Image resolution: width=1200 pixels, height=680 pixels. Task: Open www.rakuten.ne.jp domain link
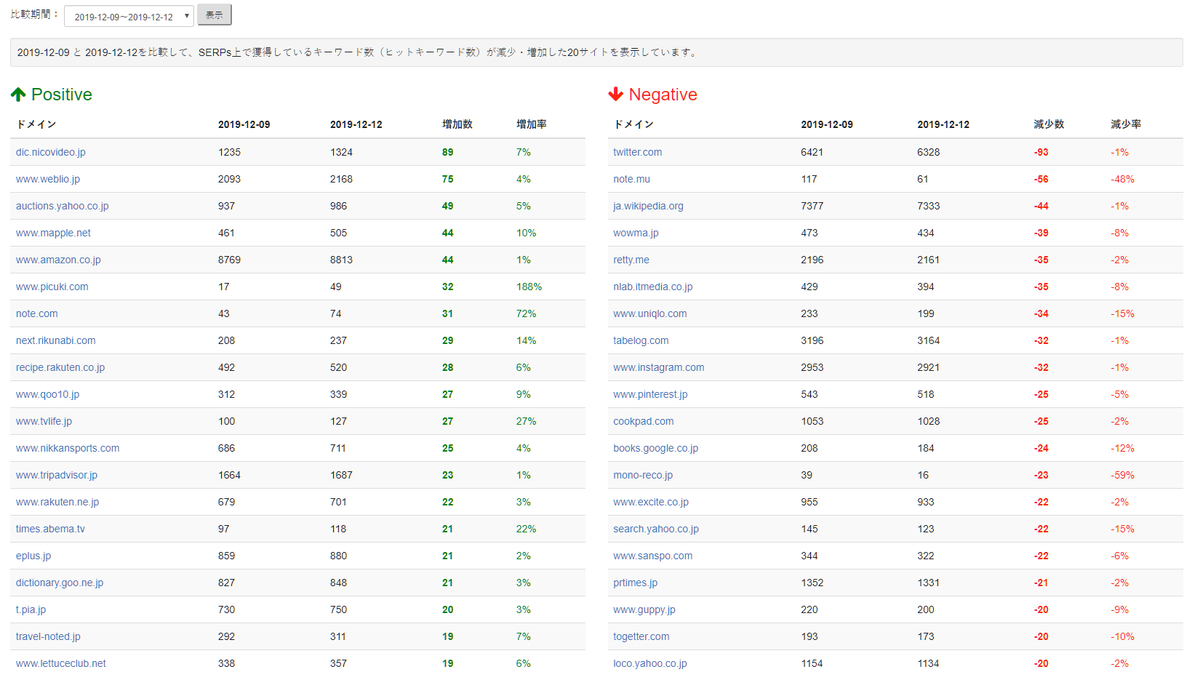pyautogui.click(x=57, y=502)
